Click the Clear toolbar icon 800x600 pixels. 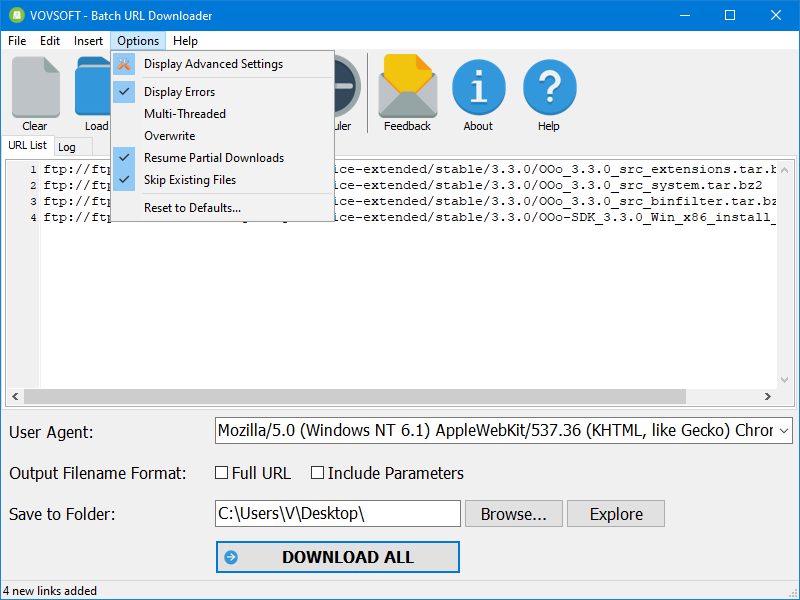35,87
